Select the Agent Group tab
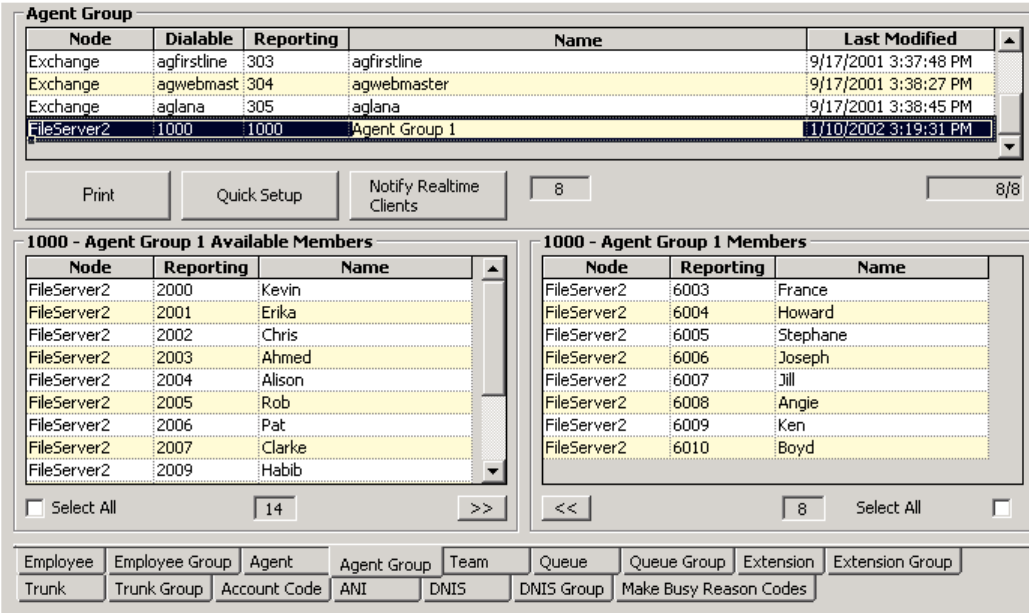The width and height of the screenshot is (1029, 613). click(x=385, y=562)
